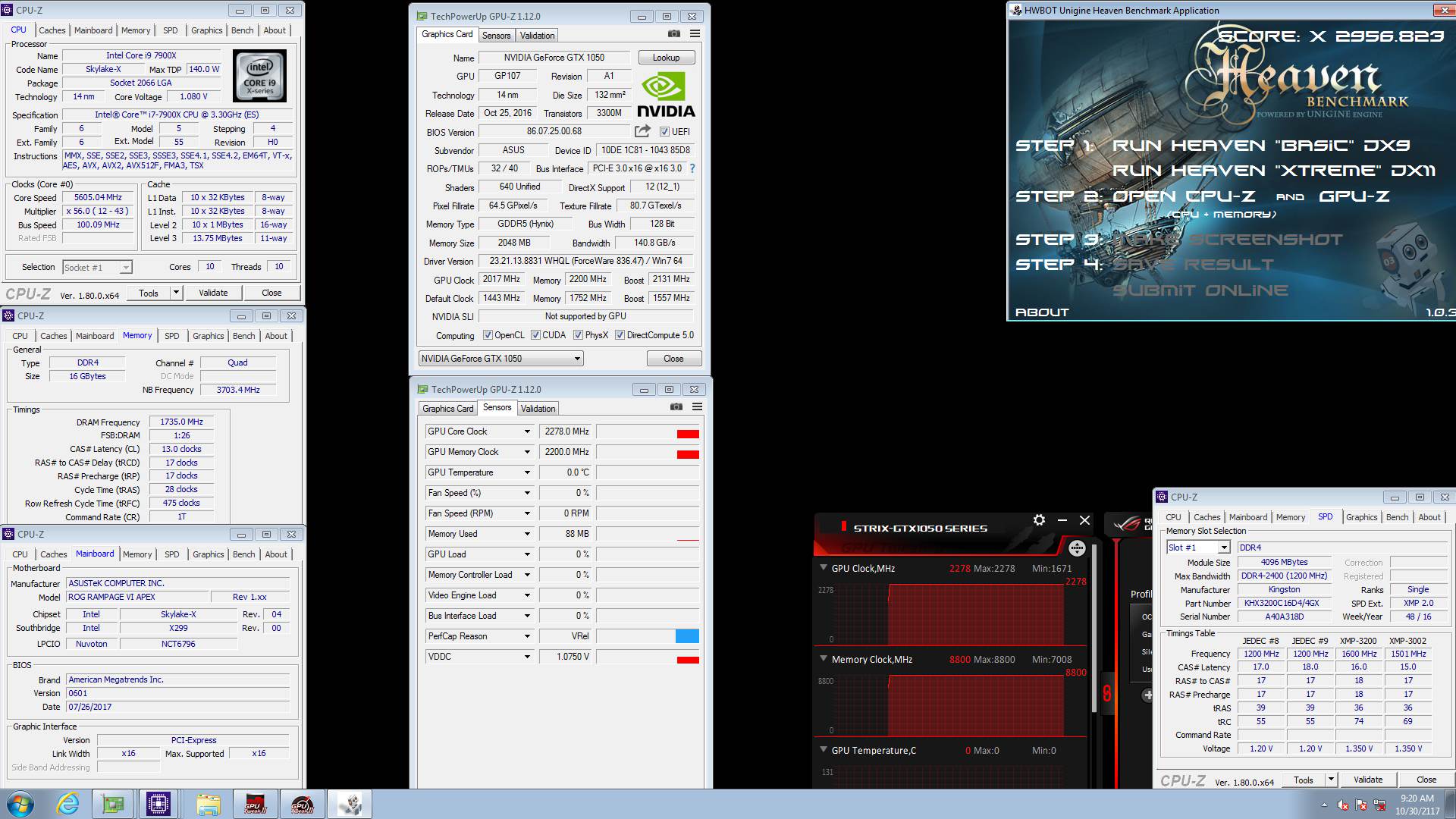The height and width of the screenshot is (819, 1456).
Task: Click the GPU Tweak monitor detach/move icon
Action: [1076, 548]
